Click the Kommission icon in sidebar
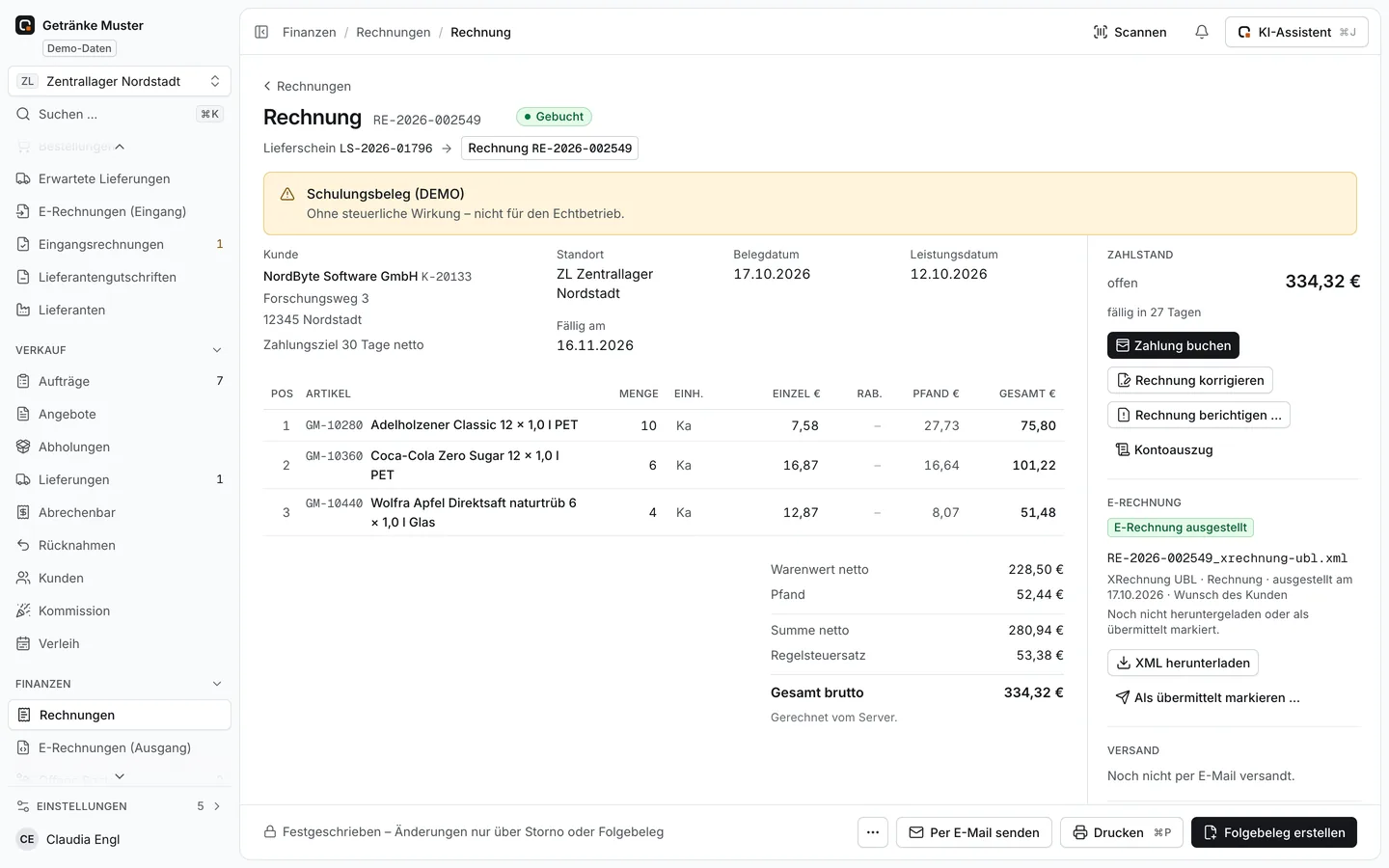The width and height of the screenshot is (1389, 868). 23,610
